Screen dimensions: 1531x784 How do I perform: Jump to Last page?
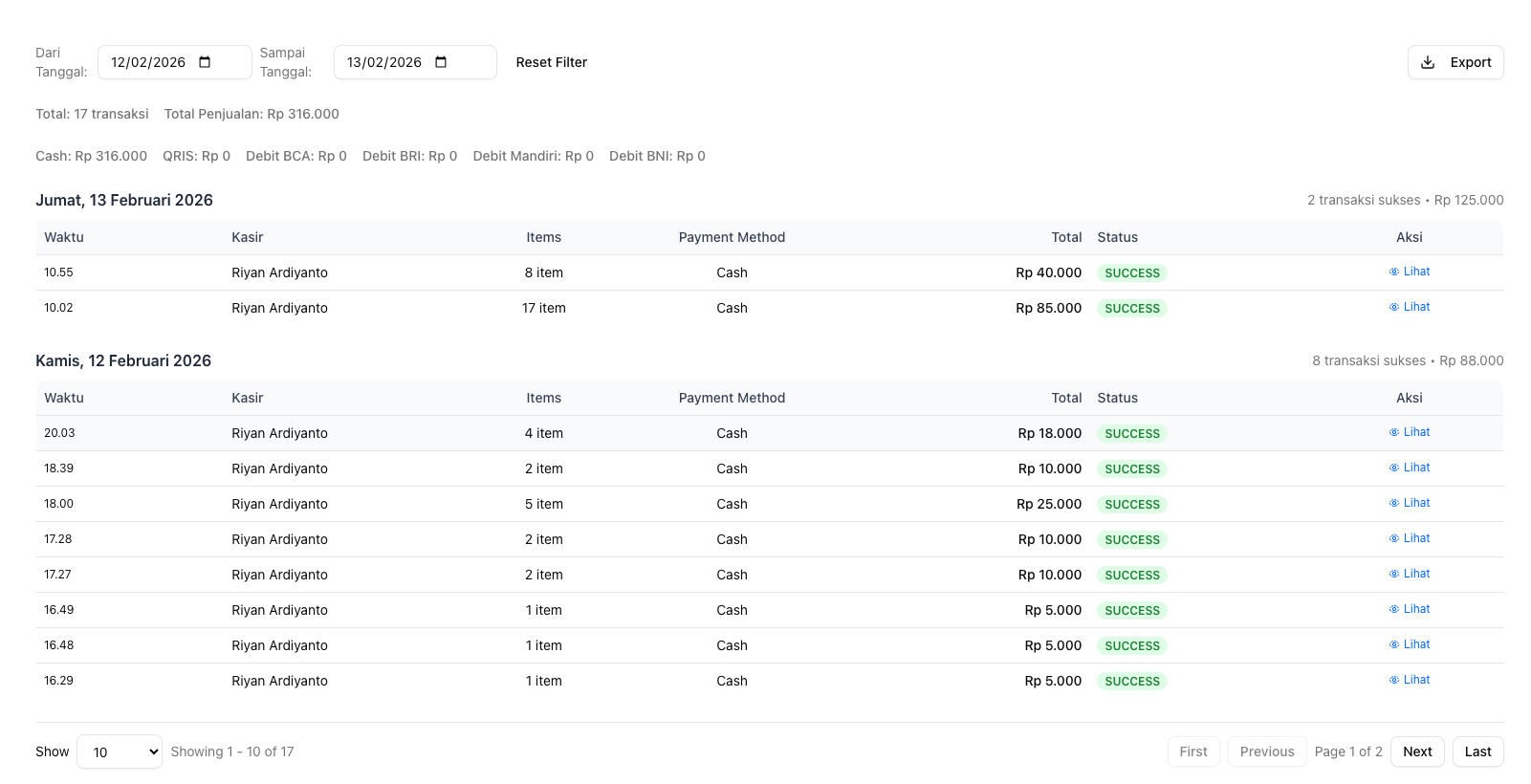coord(1477,751)
